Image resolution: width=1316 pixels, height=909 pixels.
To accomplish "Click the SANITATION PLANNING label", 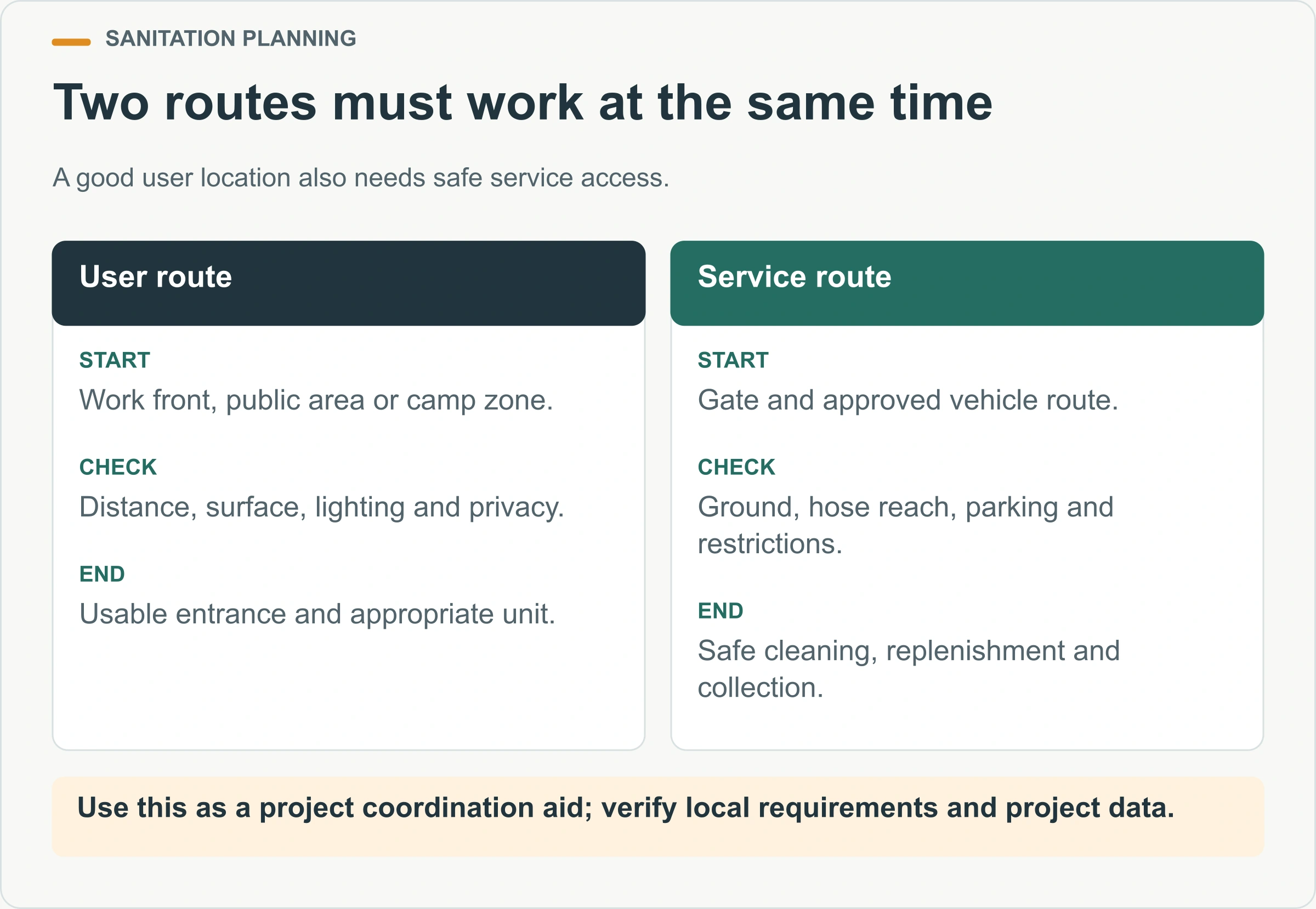I will click(231, 39).
